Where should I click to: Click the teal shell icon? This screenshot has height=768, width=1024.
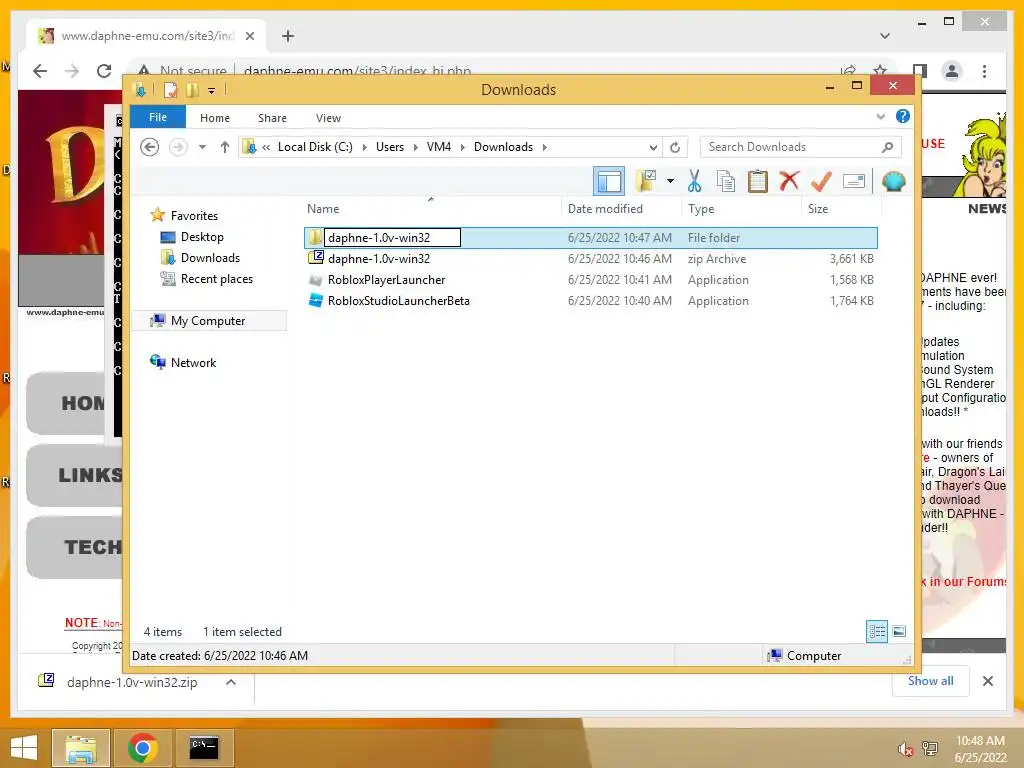(x=893, y=181)
